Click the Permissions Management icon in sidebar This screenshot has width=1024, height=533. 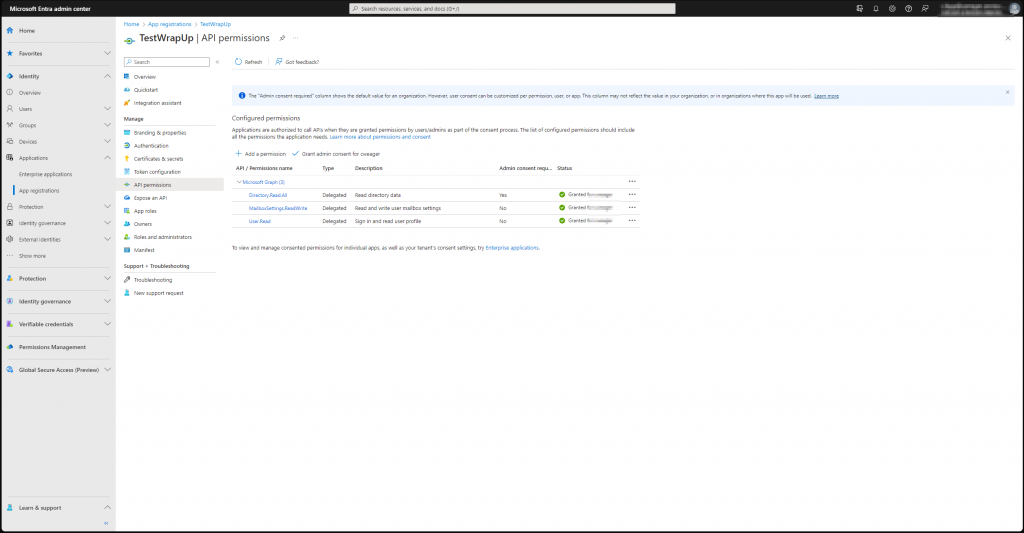tap(10, 347)
